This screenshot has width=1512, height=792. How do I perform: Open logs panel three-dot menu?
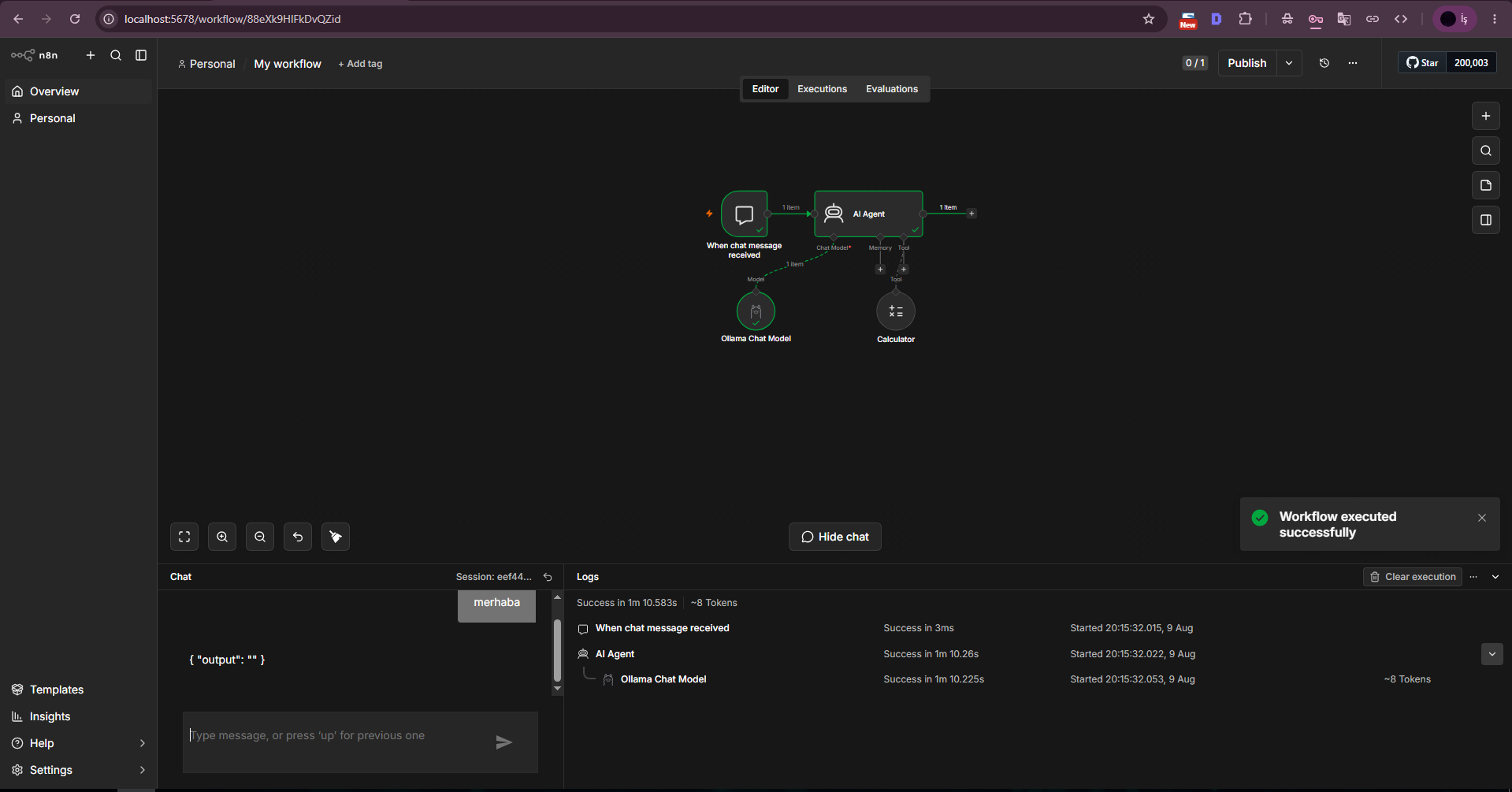tap(1473, 577)
